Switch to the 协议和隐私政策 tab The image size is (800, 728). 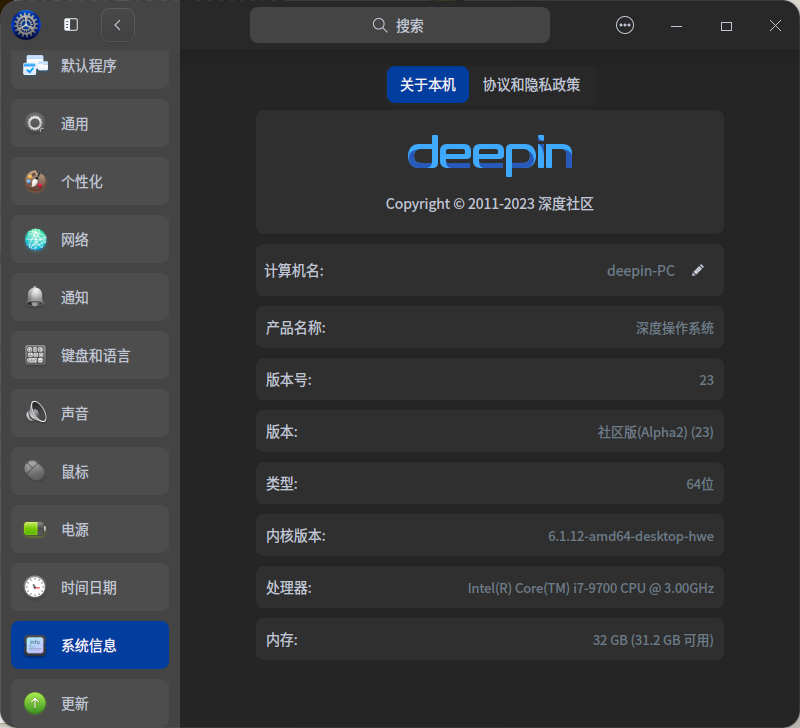(x=532, y=85)
